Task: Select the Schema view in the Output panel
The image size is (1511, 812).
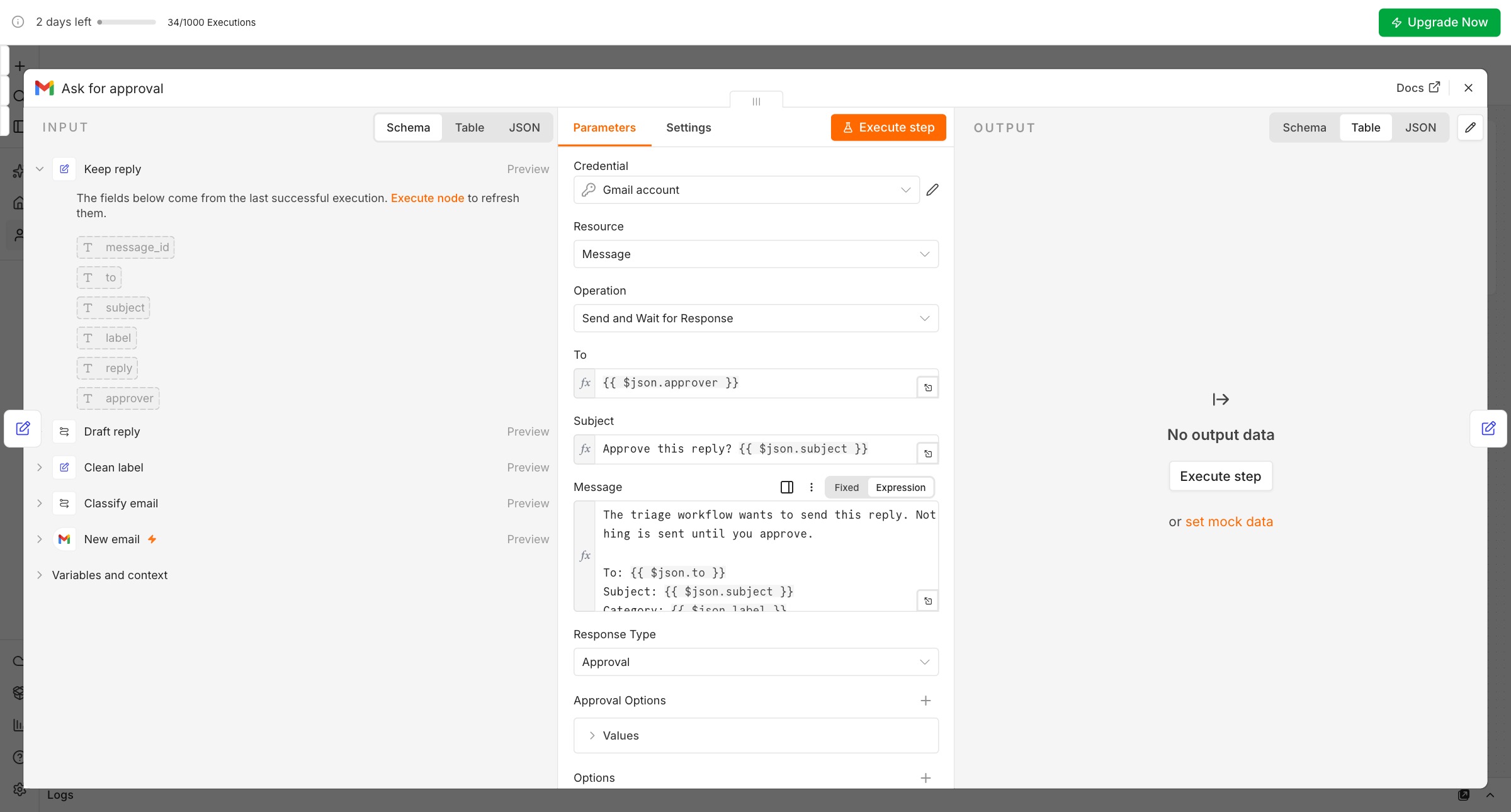Action: 1304,128
